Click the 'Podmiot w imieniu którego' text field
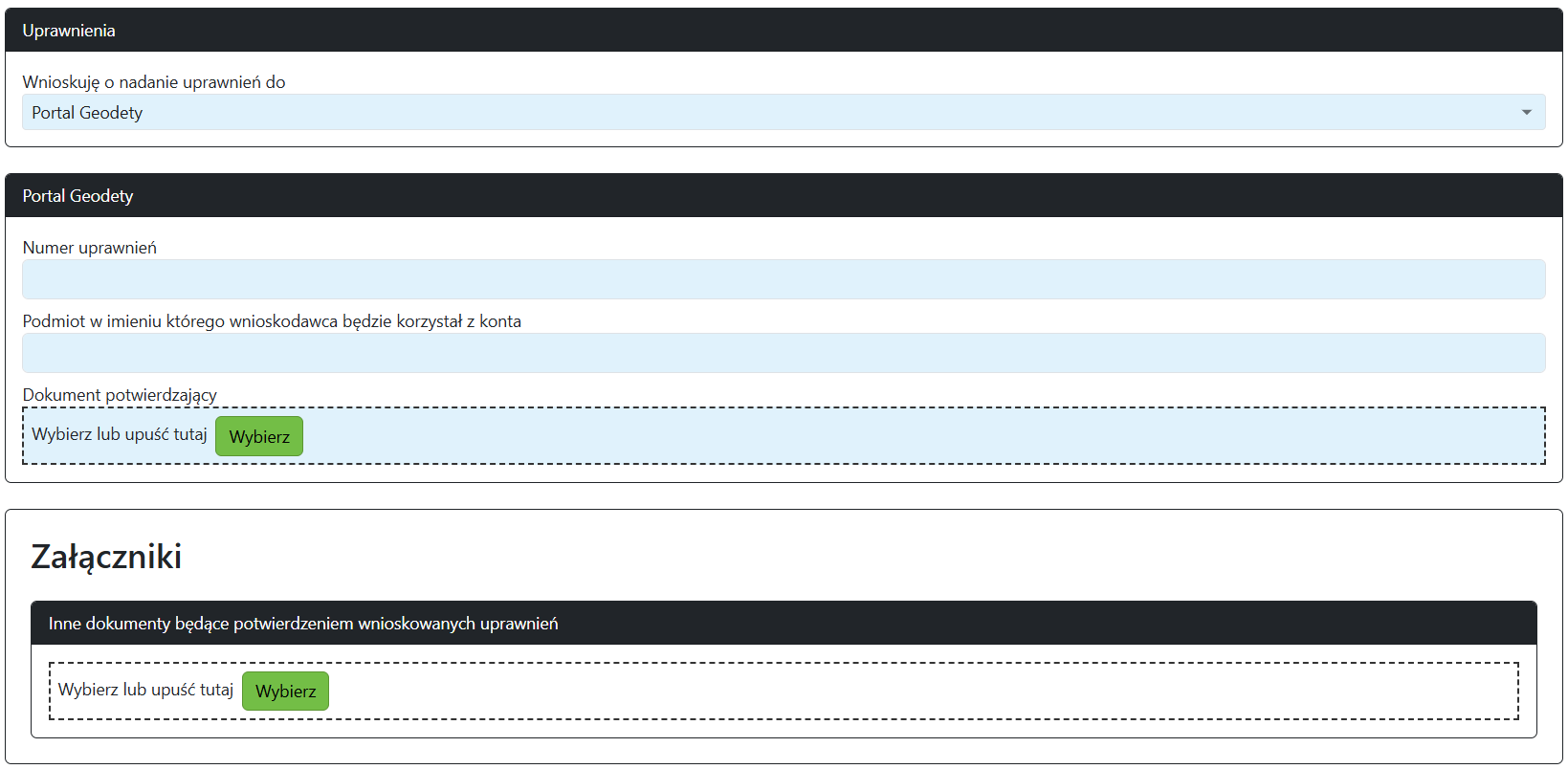This screenshot has width=1568, height=769. pyautogui.click(x=783, y=353)
